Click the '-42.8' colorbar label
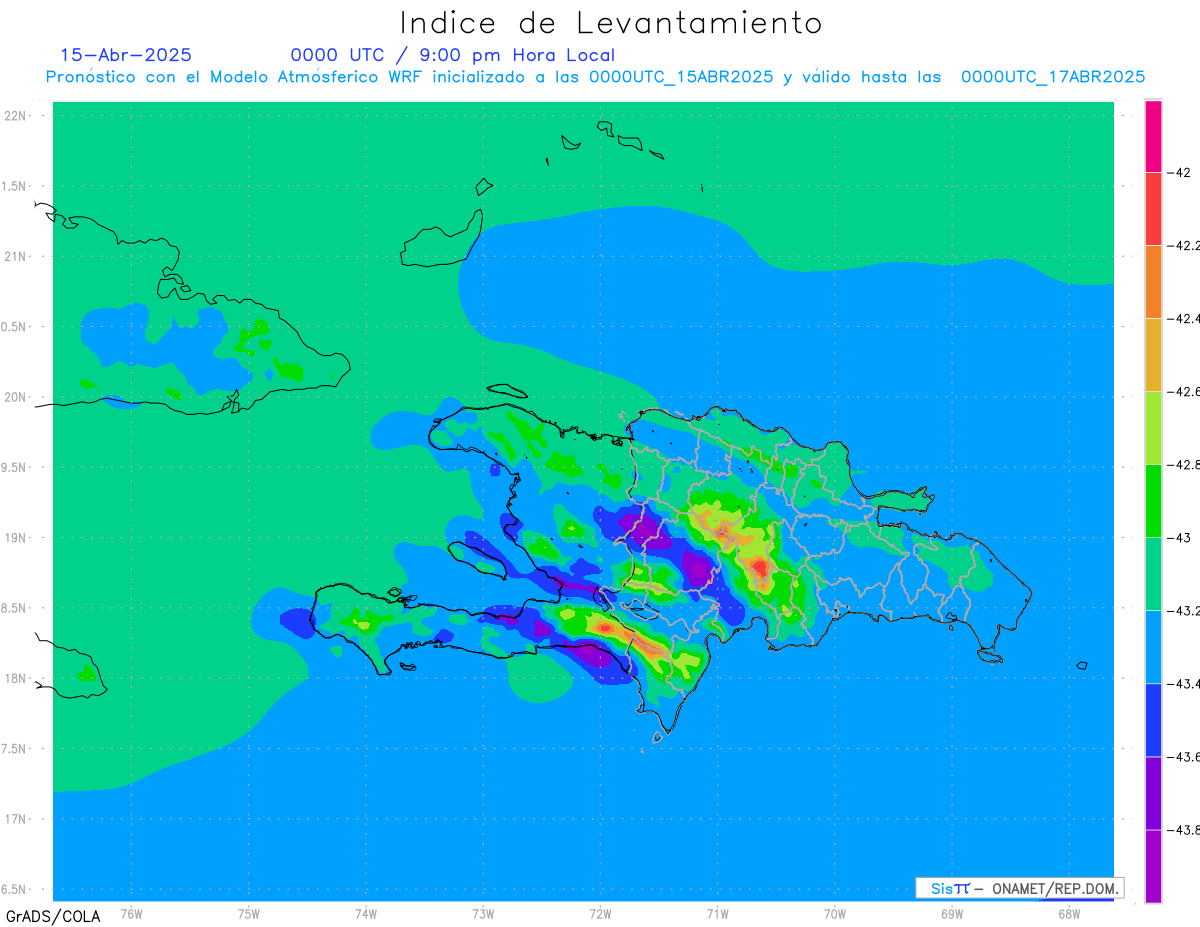The image size is (1200, 927). point(1184,464)
